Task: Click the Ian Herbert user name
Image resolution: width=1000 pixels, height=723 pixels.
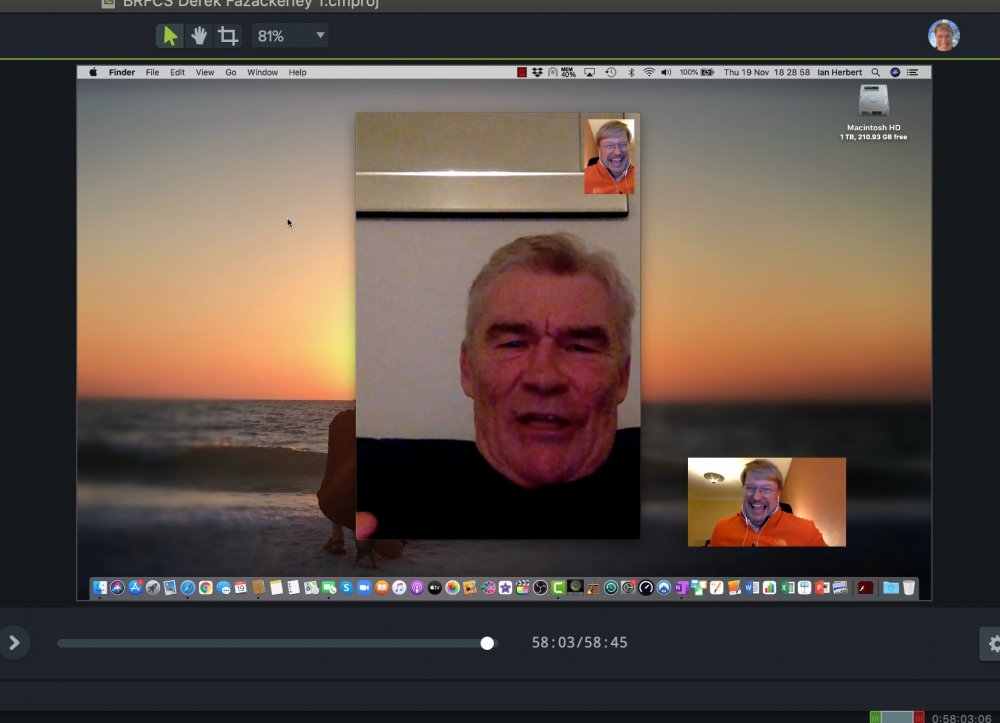Action: tap(839, 73)
